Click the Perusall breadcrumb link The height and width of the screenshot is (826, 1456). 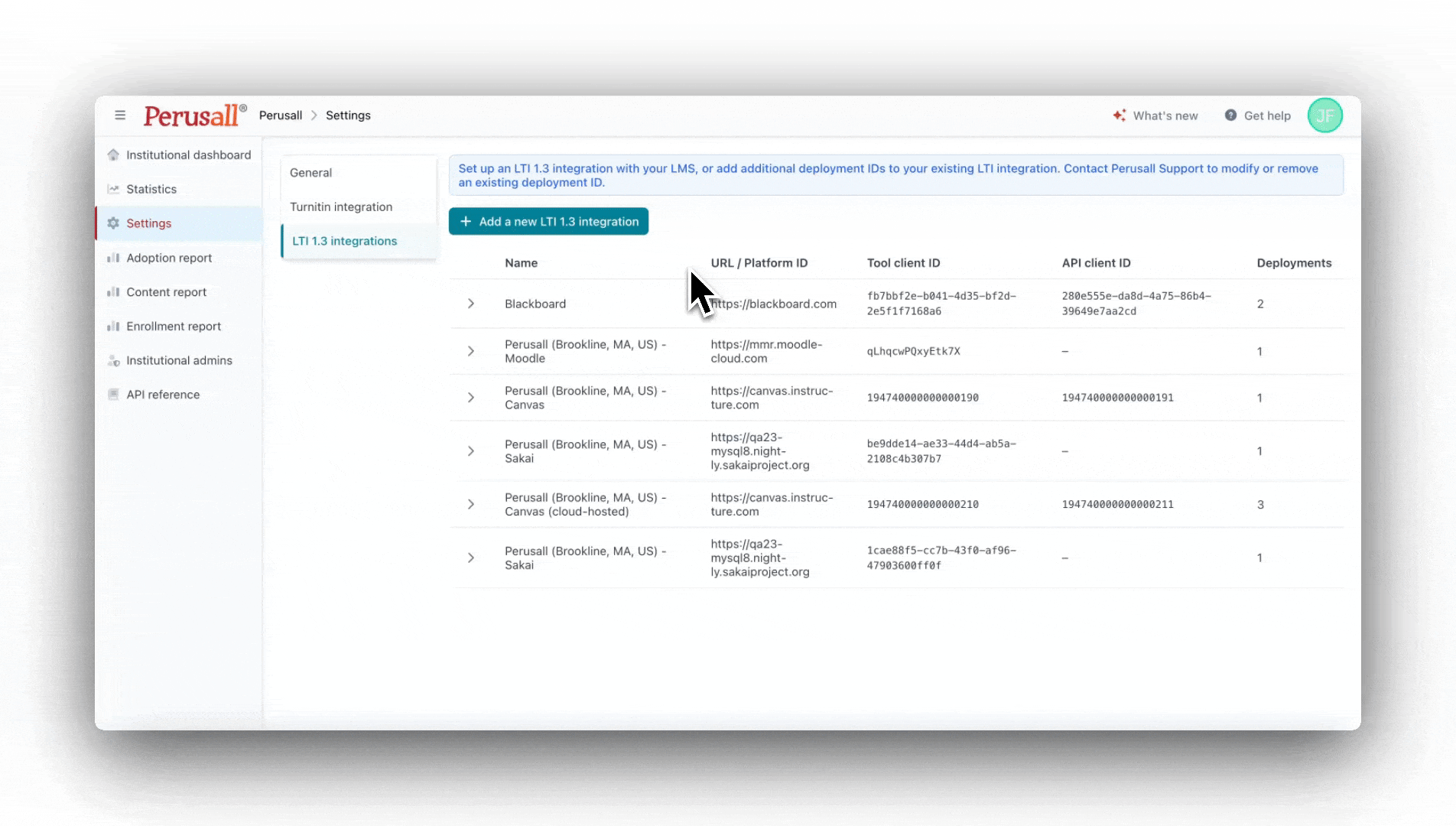point(281,115)
